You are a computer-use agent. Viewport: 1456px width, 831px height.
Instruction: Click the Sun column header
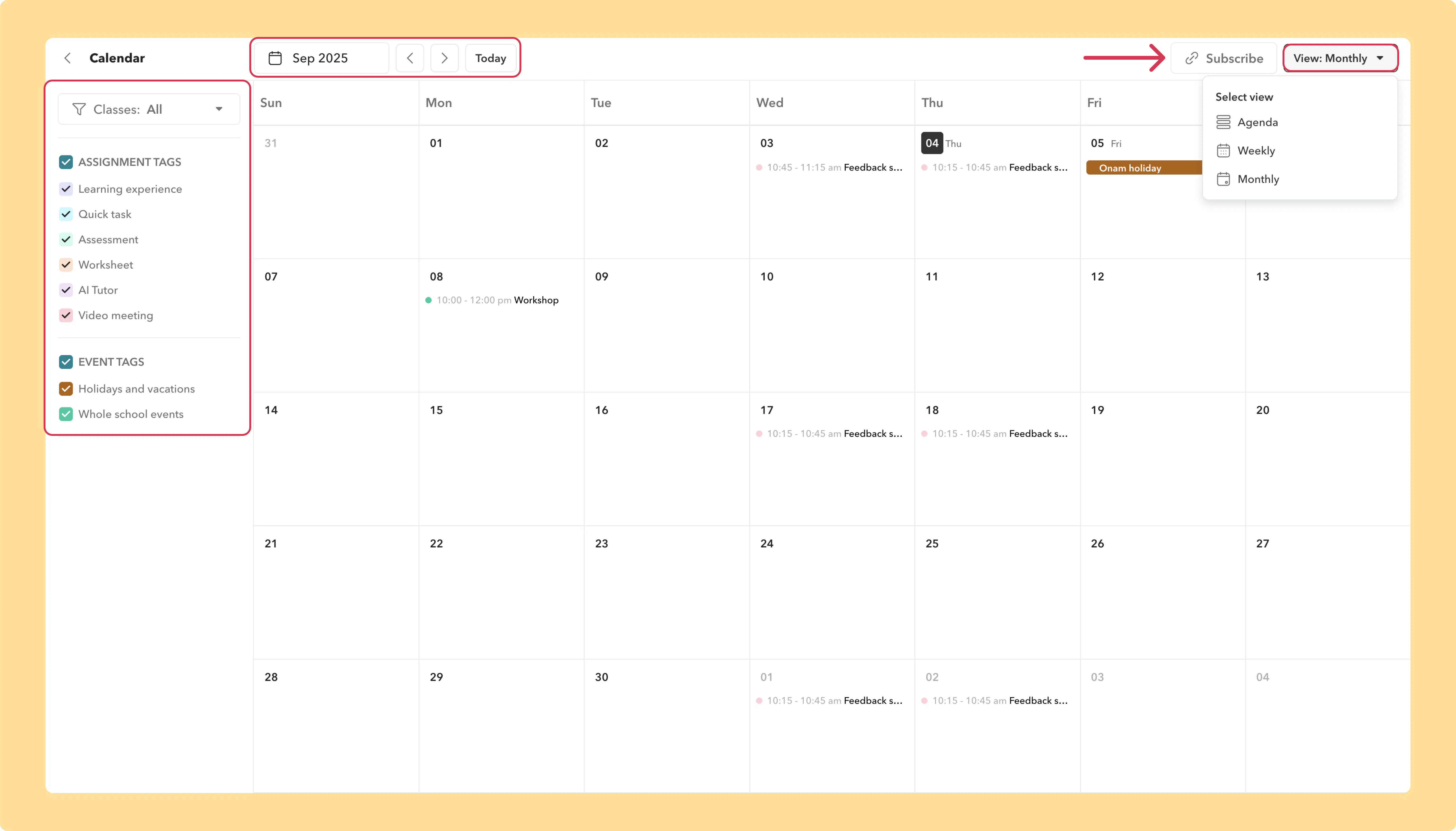coord(271,103)
